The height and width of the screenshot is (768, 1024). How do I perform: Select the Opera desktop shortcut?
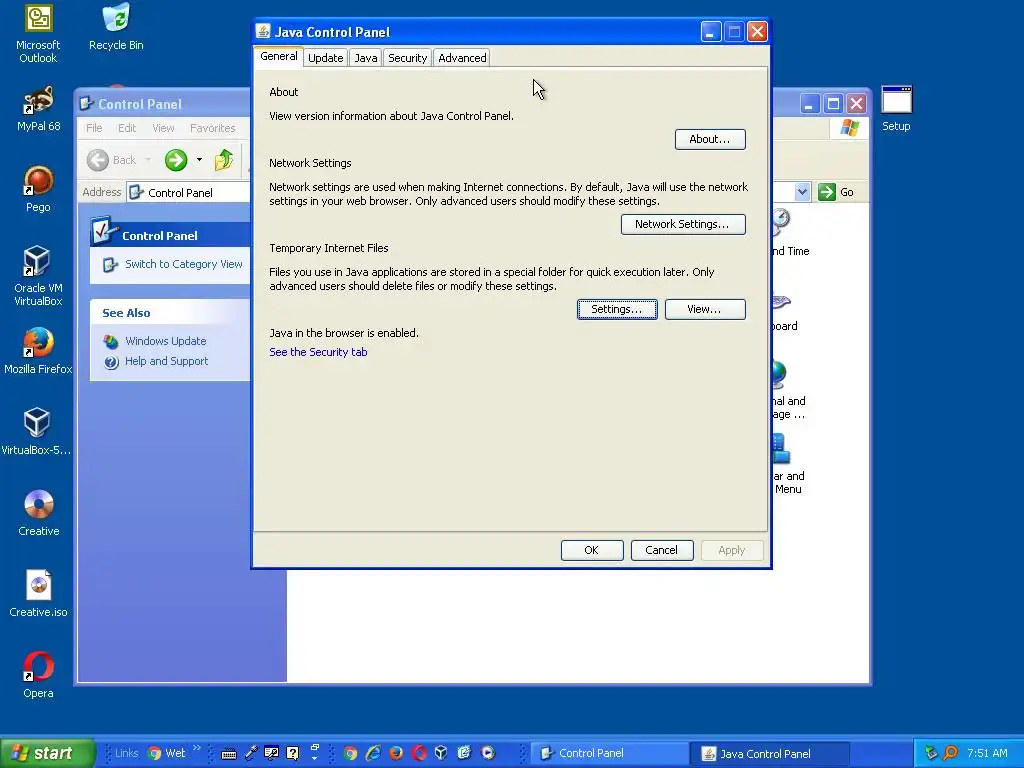39,675
